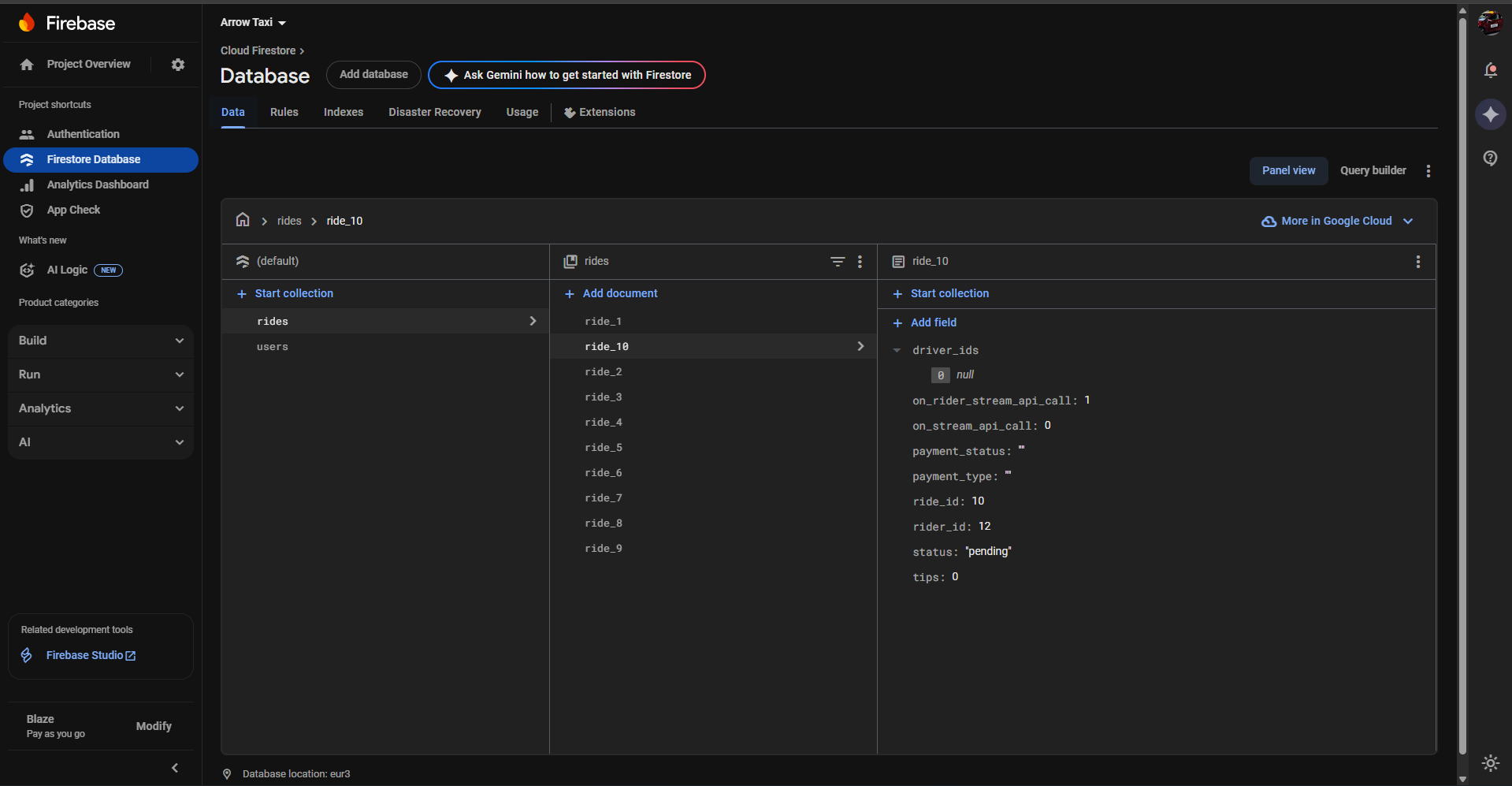This screenshot has width=1512, height=786.
Task: Click the Firebase Studio icon
Action: (x=27, y=655)
